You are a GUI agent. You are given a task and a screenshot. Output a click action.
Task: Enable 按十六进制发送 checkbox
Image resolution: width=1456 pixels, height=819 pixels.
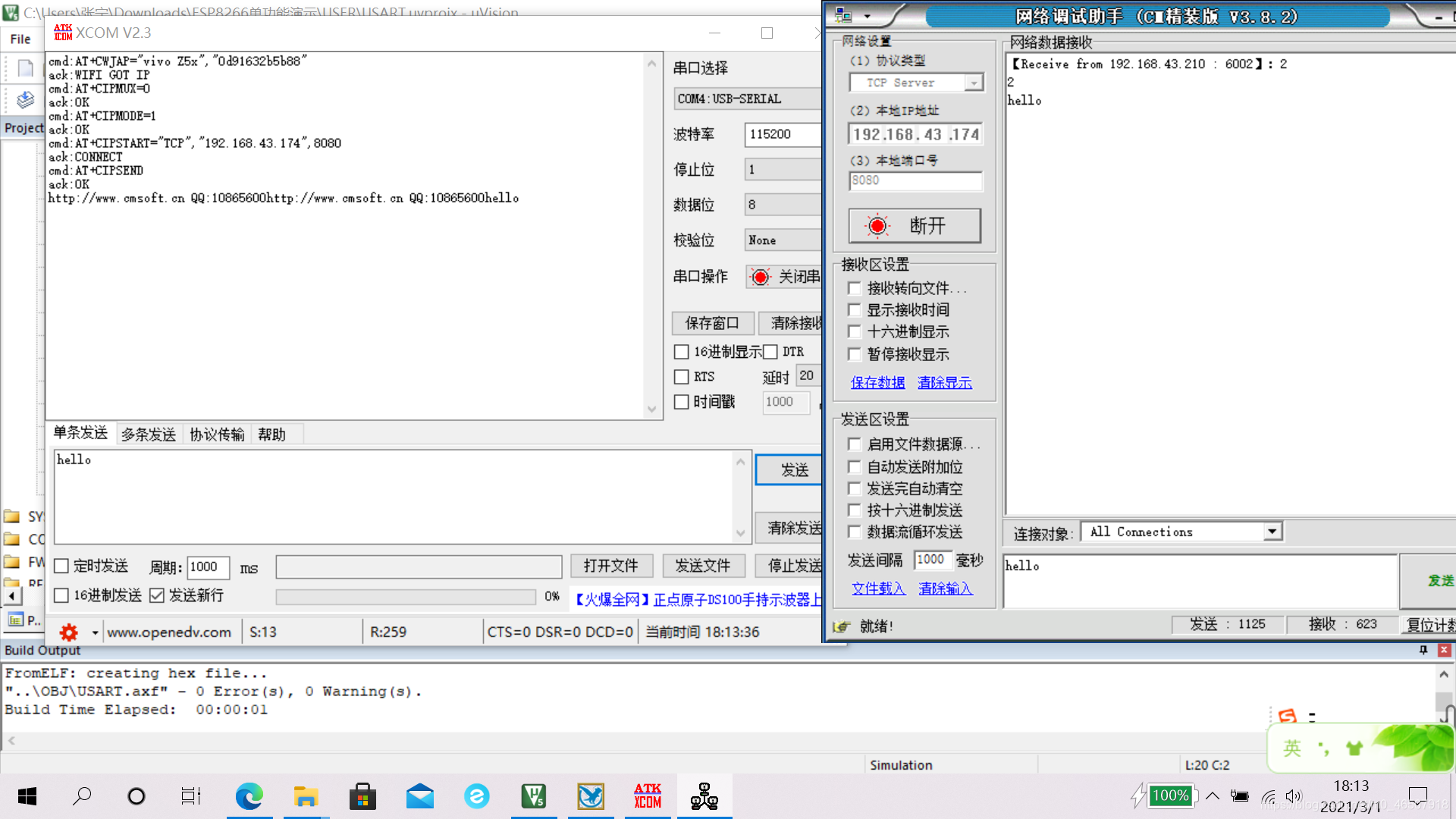point(855,510)
